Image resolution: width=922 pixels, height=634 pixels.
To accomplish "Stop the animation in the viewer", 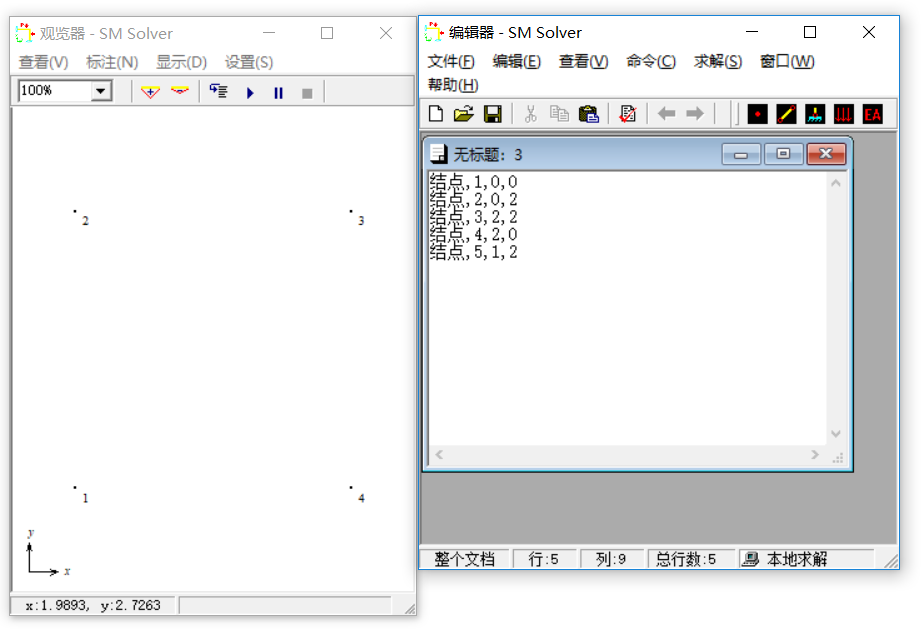I will click(x=307, y=93).
